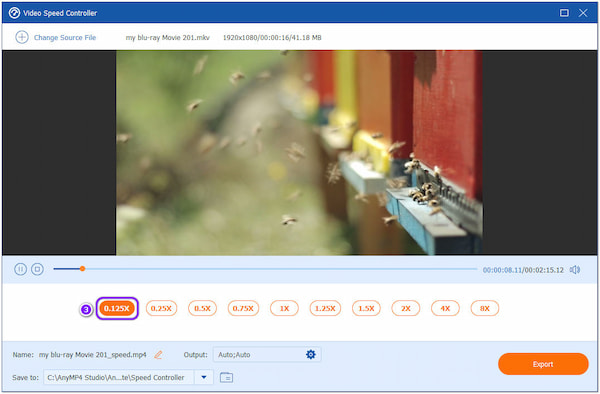Click the 1920x1080/00:00:16/41.18 MB info text
The width and height of the screenshot is (600, 394).
272,37
